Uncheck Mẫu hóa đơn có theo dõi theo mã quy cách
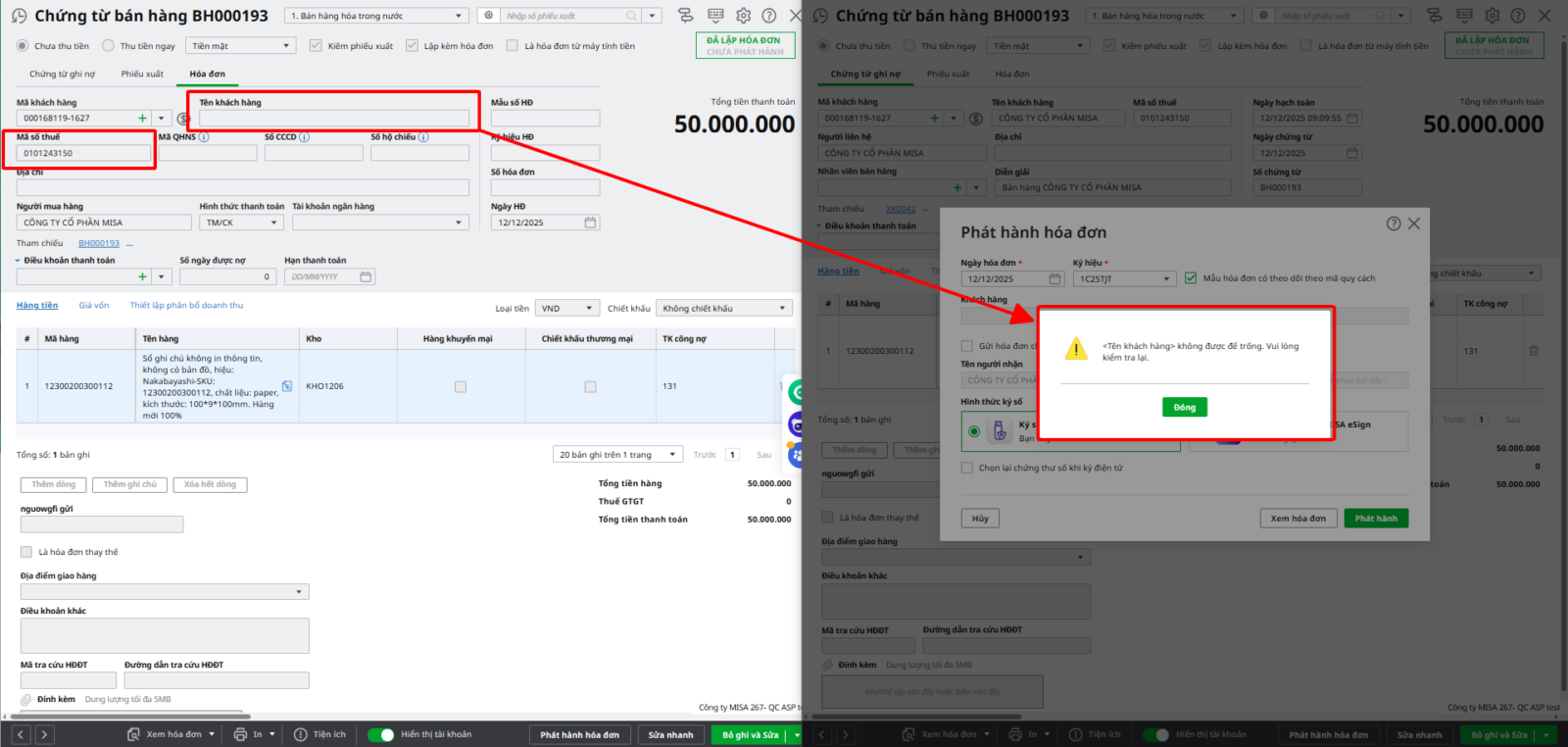The image size is (1568, 747). click(1191, 278)
